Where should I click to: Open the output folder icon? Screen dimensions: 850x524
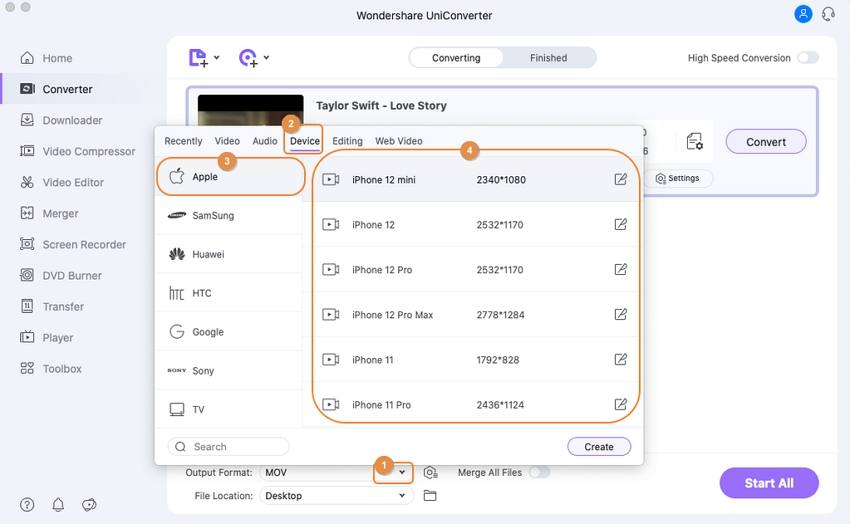430,495
